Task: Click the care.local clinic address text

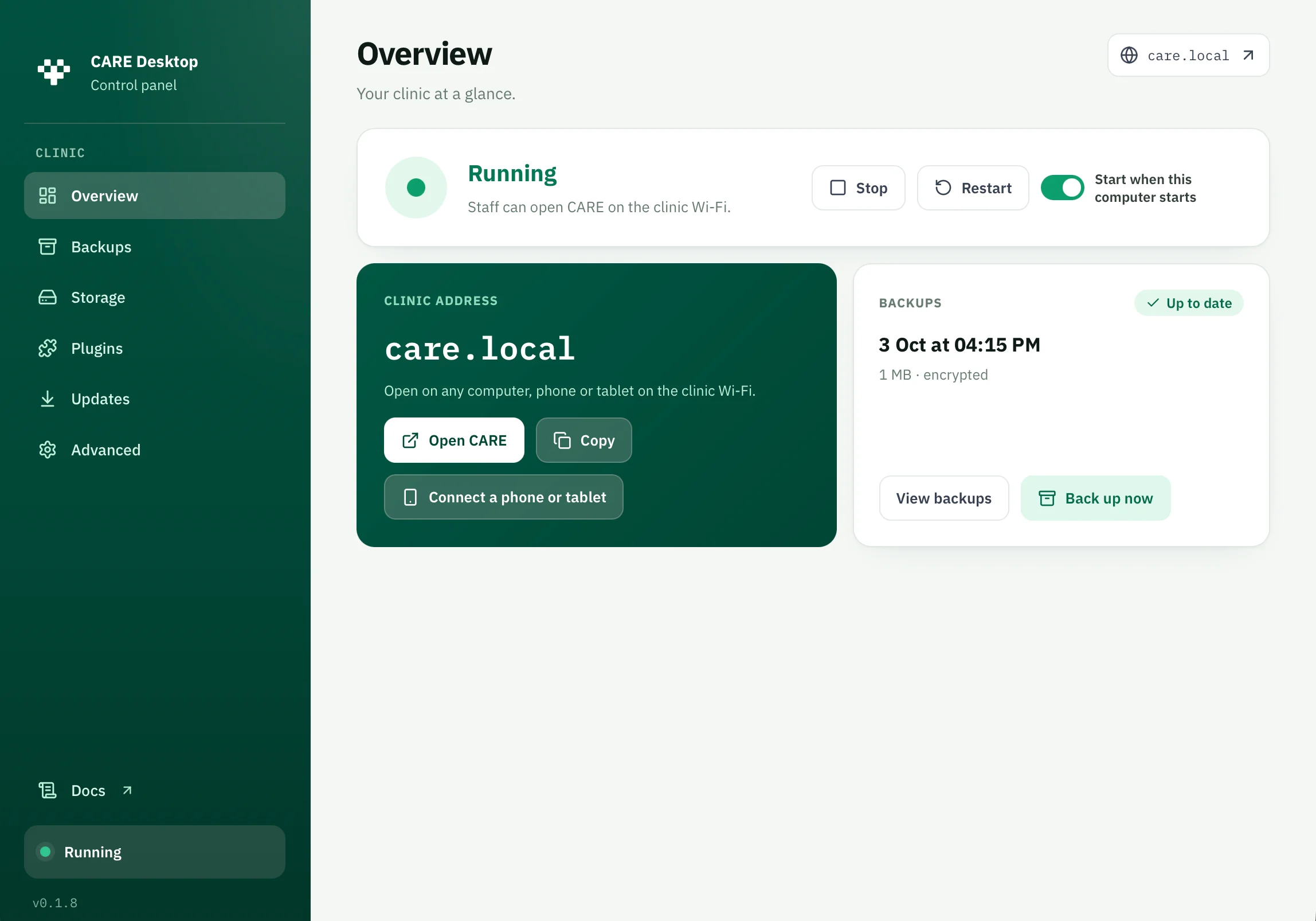Action: click(480, 348)
